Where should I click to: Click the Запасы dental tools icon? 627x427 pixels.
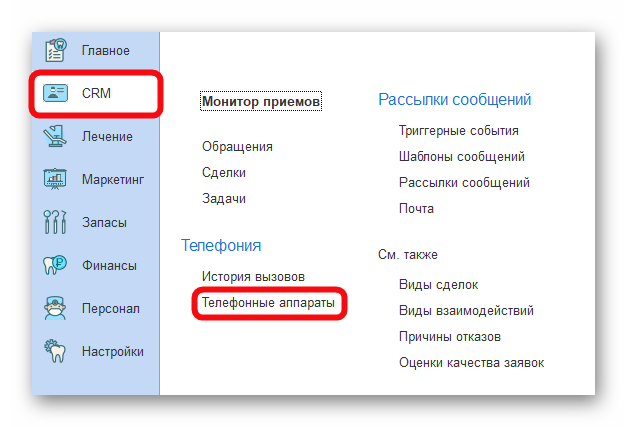pyautogui.click(x=55, y=222)
